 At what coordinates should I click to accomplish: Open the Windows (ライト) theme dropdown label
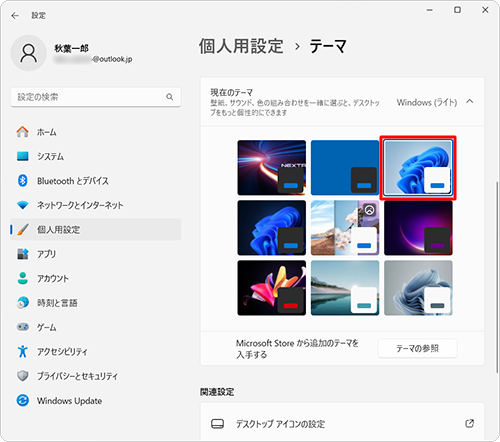click(x=427, y=102)
